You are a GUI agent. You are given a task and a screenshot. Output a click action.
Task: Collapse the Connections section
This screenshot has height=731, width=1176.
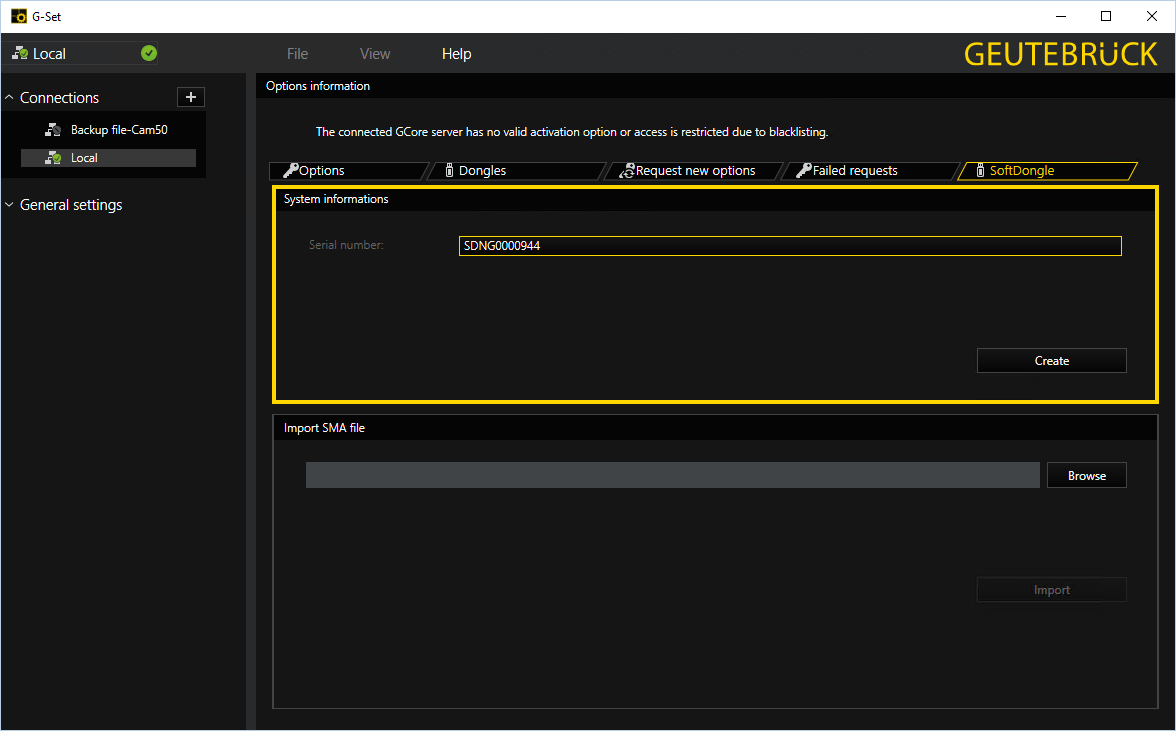point(10,98)
